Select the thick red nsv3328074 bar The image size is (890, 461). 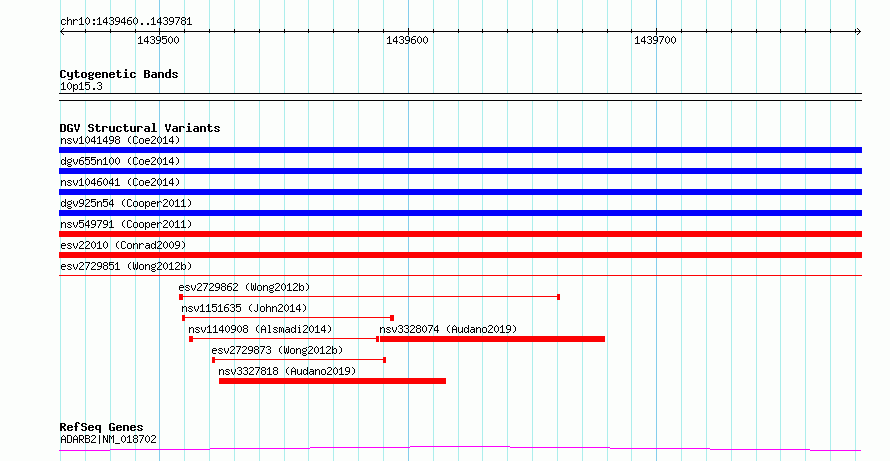click(492, 339)
